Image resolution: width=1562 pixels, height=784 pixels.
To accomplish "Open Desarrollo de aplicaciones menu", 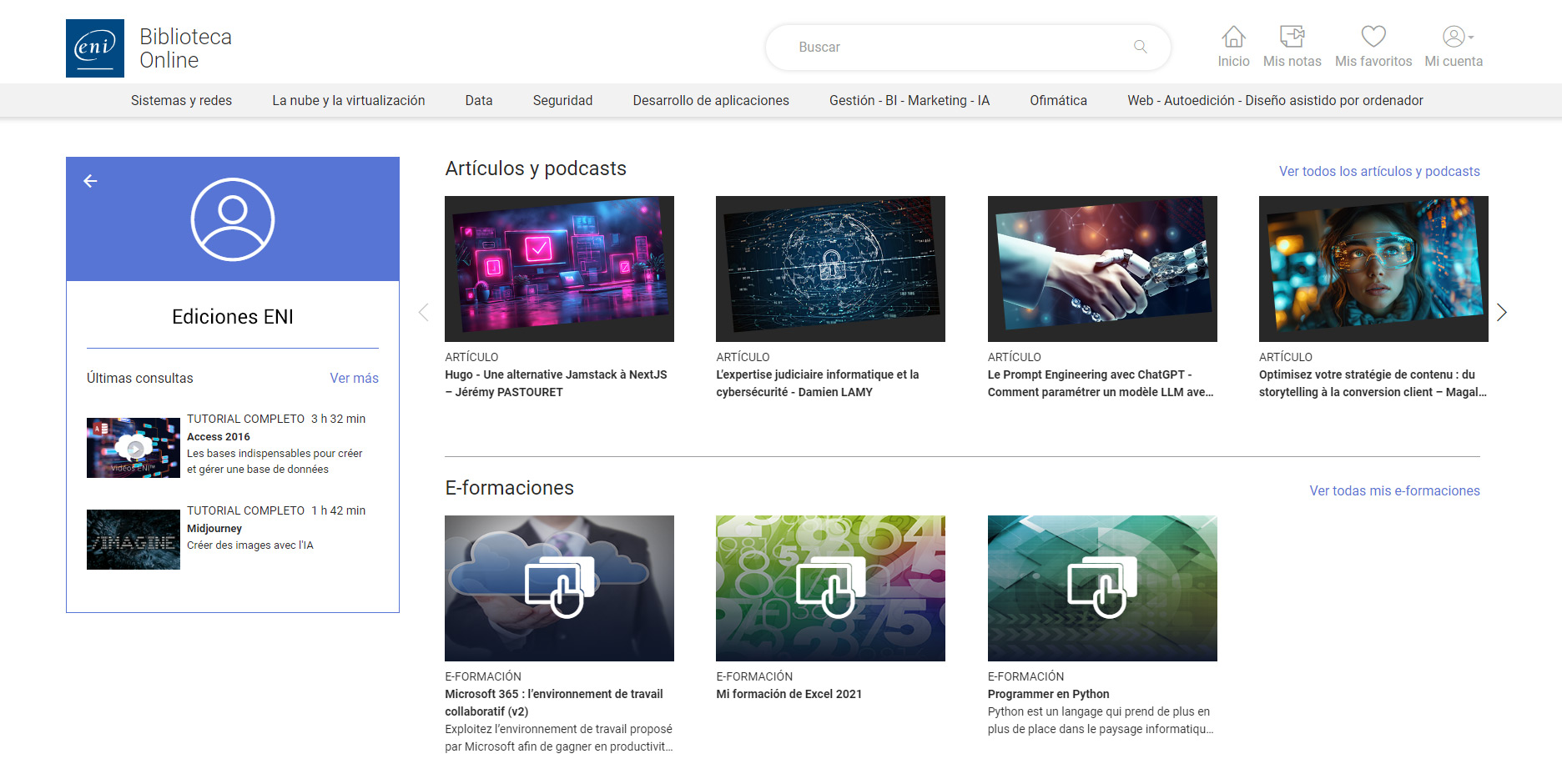I will click(x=710, y=100).
